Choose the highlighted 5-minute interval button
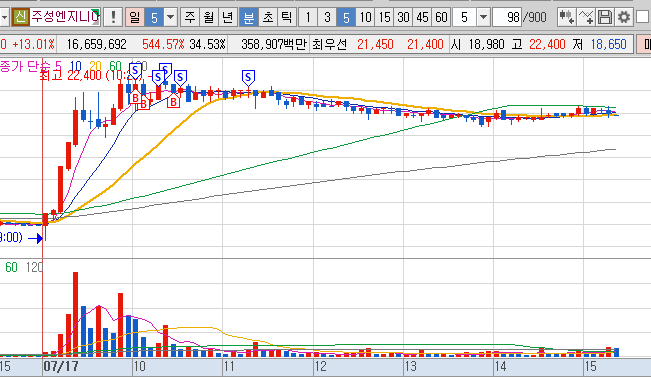This screenshot has width=651, height=377. tap(346, 17)
